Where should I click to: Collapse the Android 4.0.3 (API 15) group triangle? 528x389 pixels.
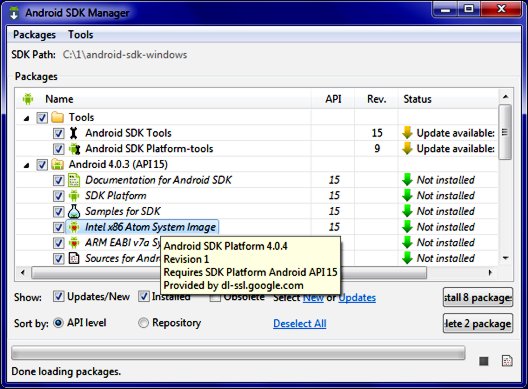[x=27, y=165]
